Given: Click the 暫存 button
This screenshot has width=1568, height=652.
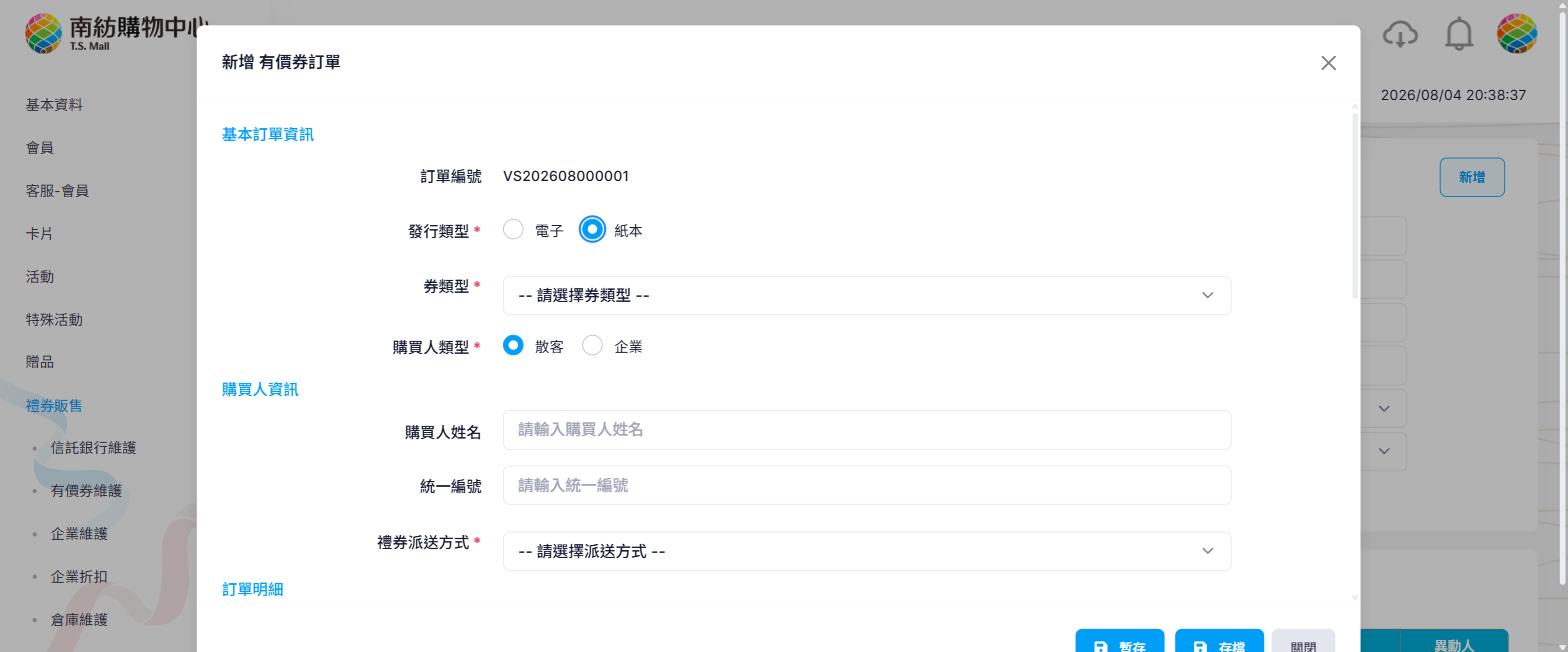Looking at the screenshot, I should pos(1119,642).
